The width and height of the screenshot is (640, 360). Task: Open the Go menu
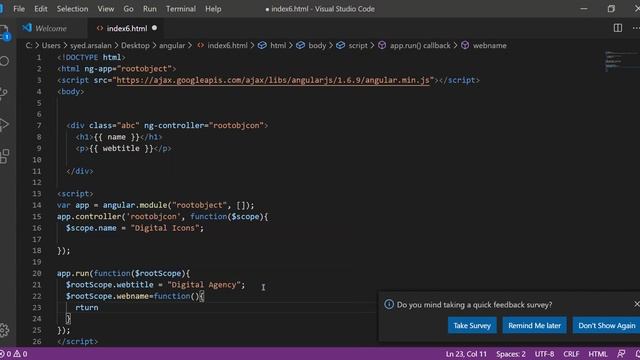pyautogui.click(x=128, y=9)
